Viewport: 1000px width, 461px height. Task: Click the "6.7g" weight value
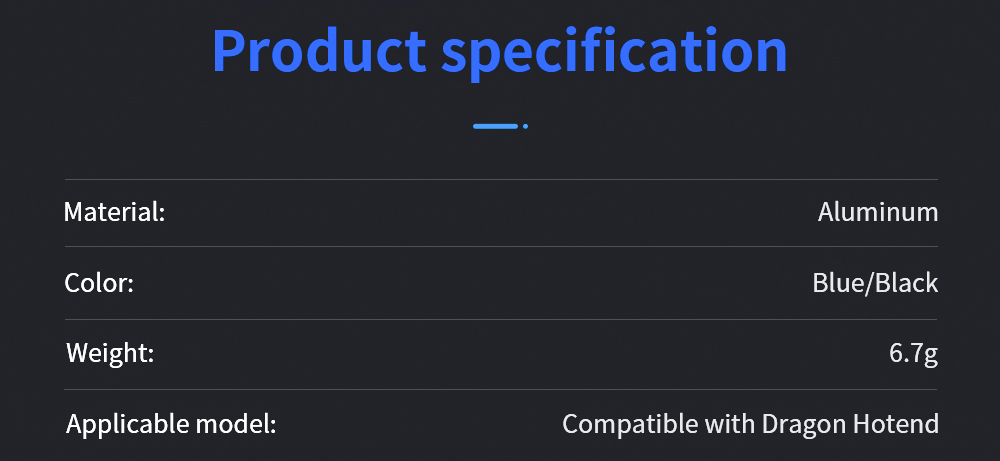click(914, 353)
